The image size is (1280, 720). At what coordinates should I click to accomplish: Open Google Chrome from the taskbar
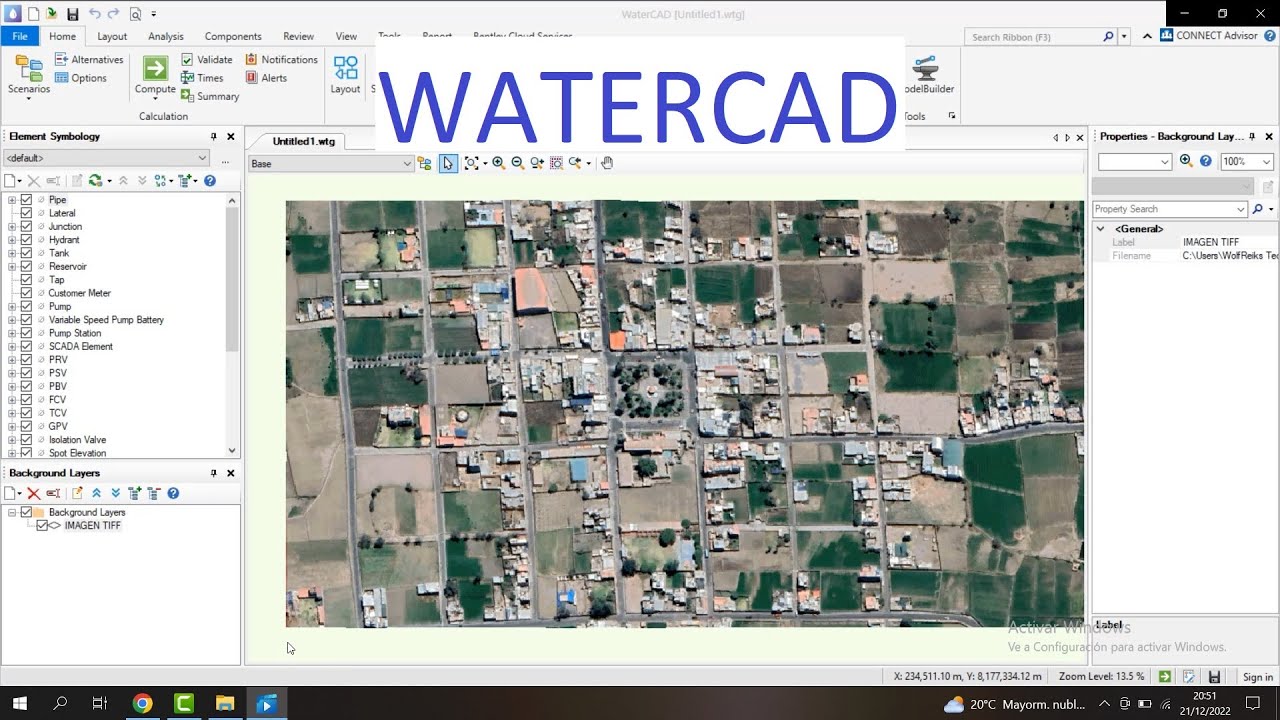pyautogui.click(x=142, y=704)
